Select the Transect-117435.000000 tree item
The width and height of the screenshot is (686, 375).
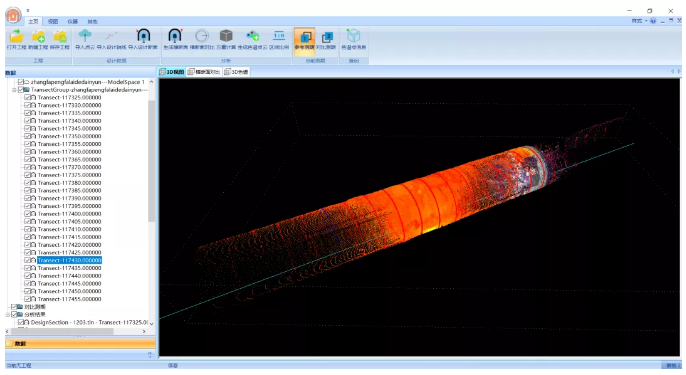69,268
